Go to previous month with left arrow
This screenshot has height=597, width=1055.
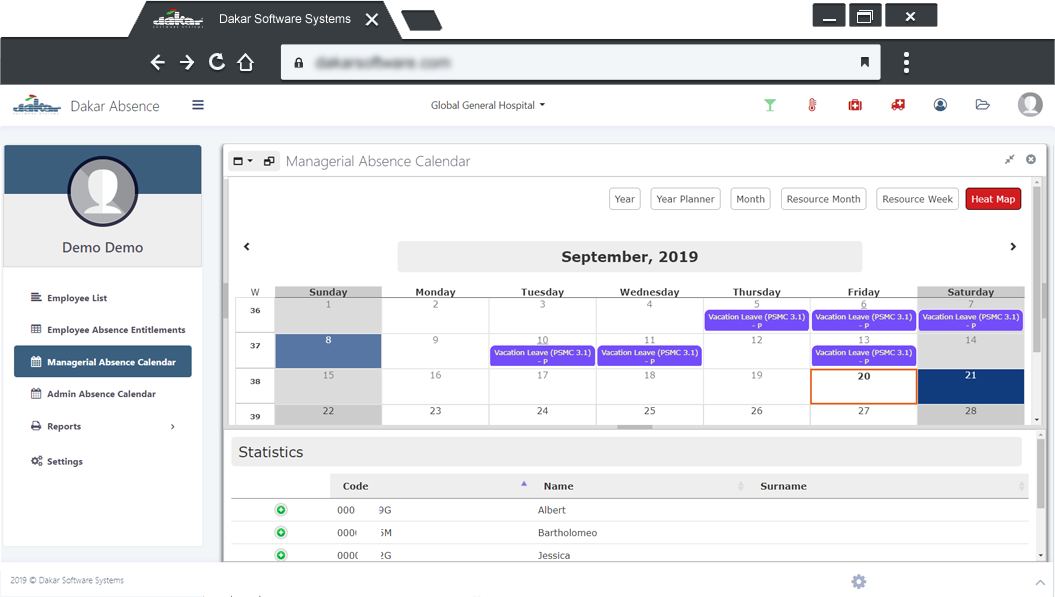(x=247, y=247)
